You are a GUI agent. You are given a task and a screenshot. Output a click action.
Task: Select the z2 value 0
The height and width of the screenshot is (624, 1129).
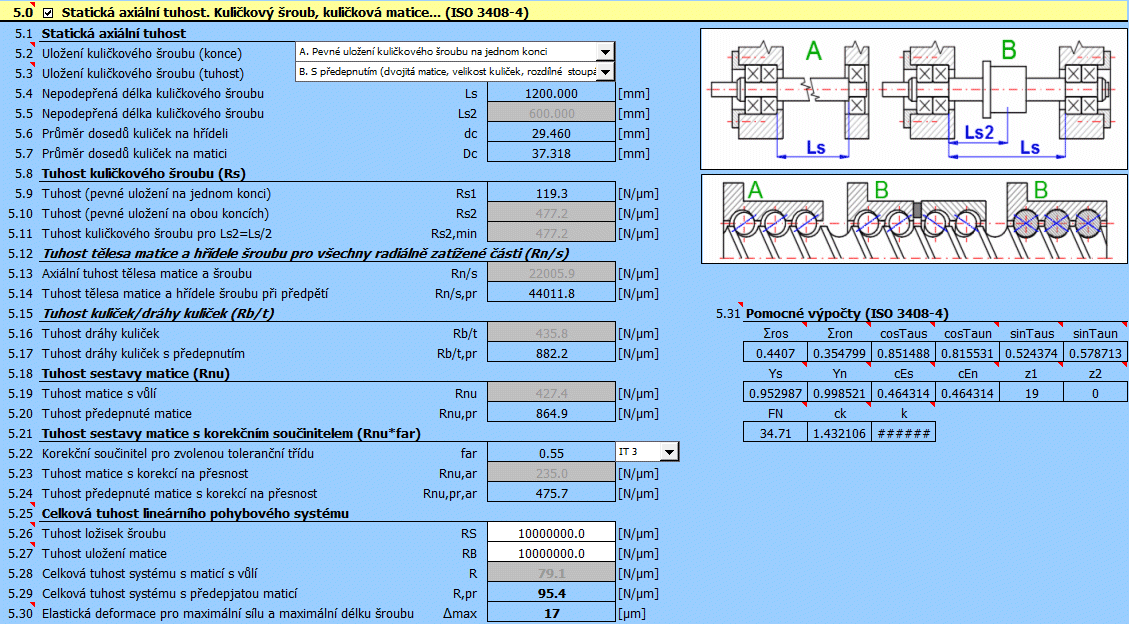pos(1095,394)
